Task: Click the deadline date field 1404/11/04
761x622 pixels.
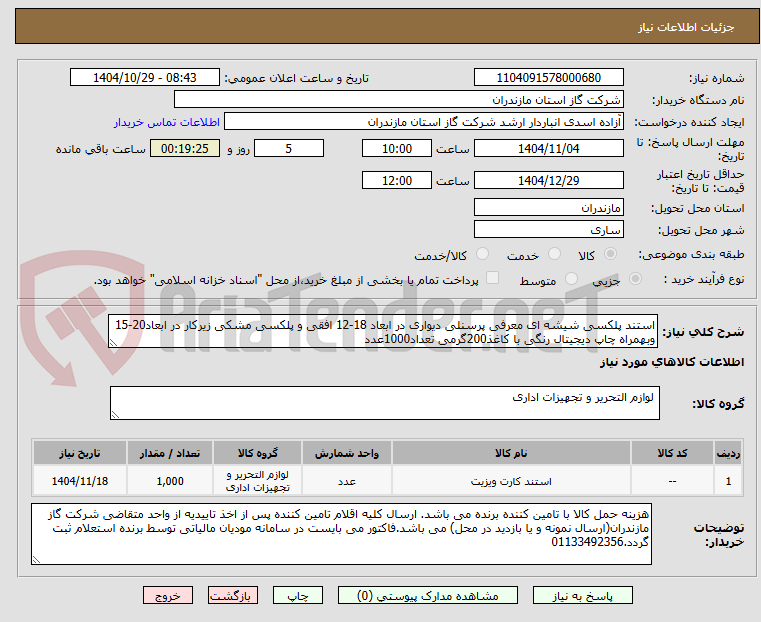Action: (548, 148)
